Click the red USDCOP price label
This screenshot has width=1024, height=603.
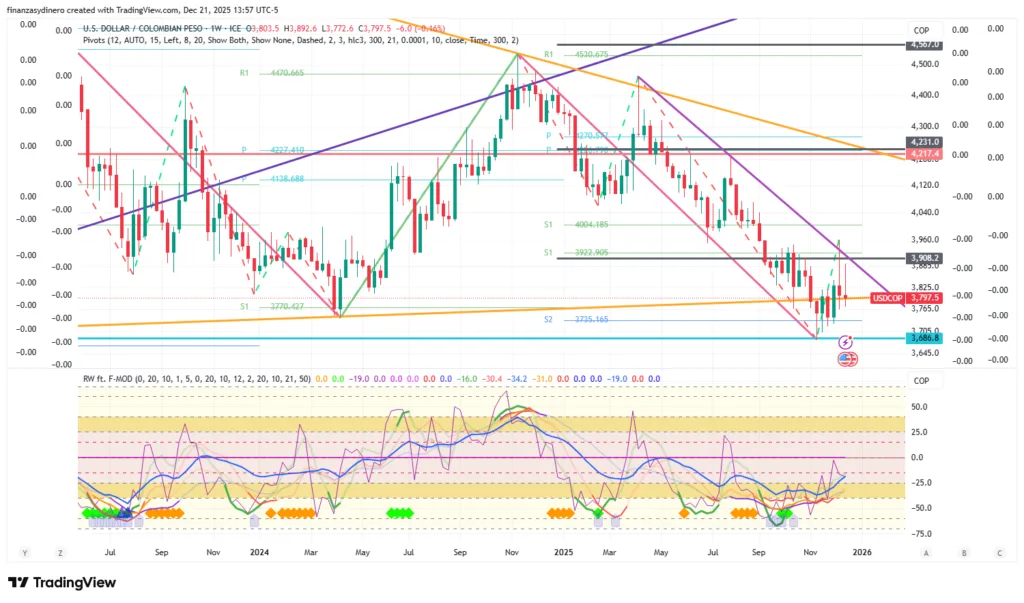tap(887, 297)
